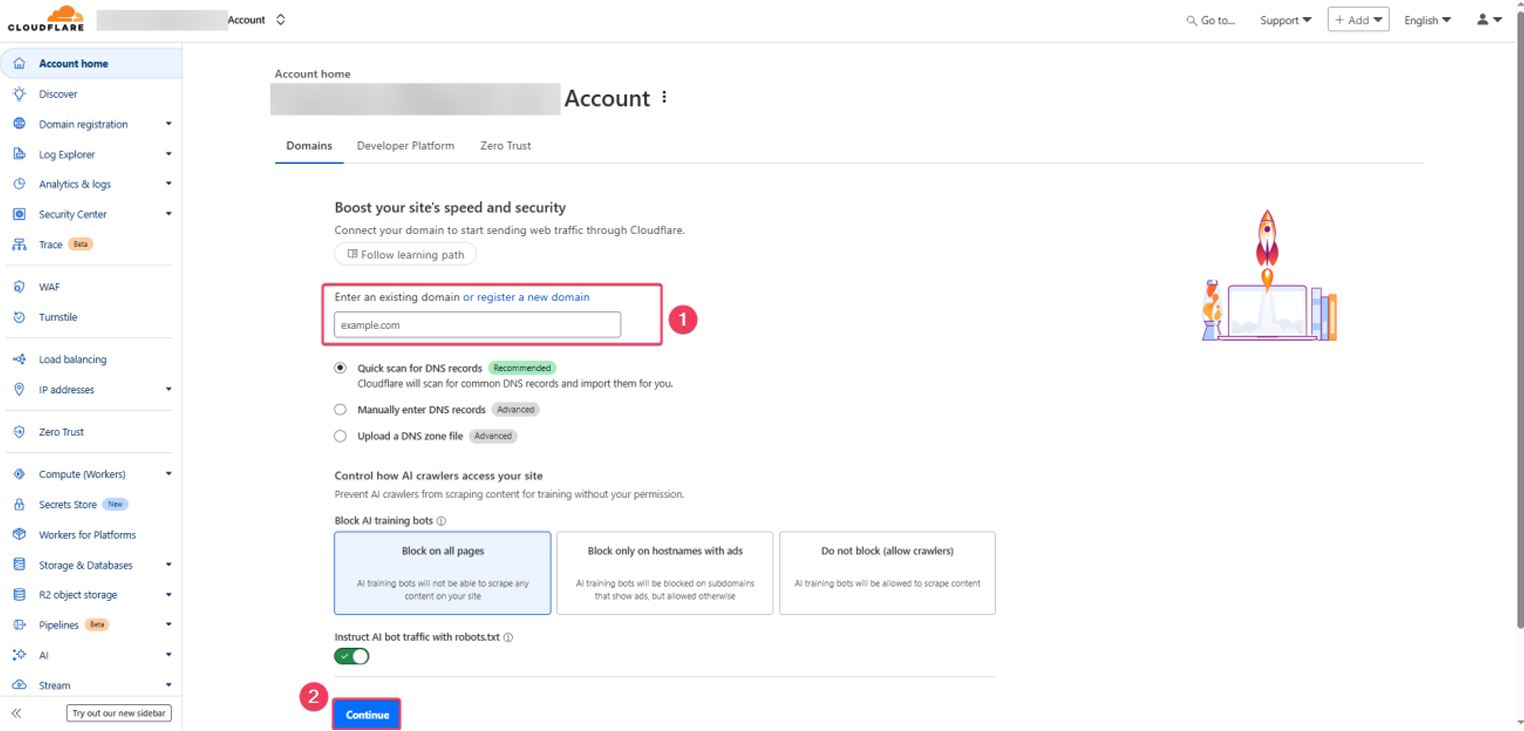Open the Zero Trust tab
The width and height of the screenshot is (1524, 731).
(x=506, y=146)
